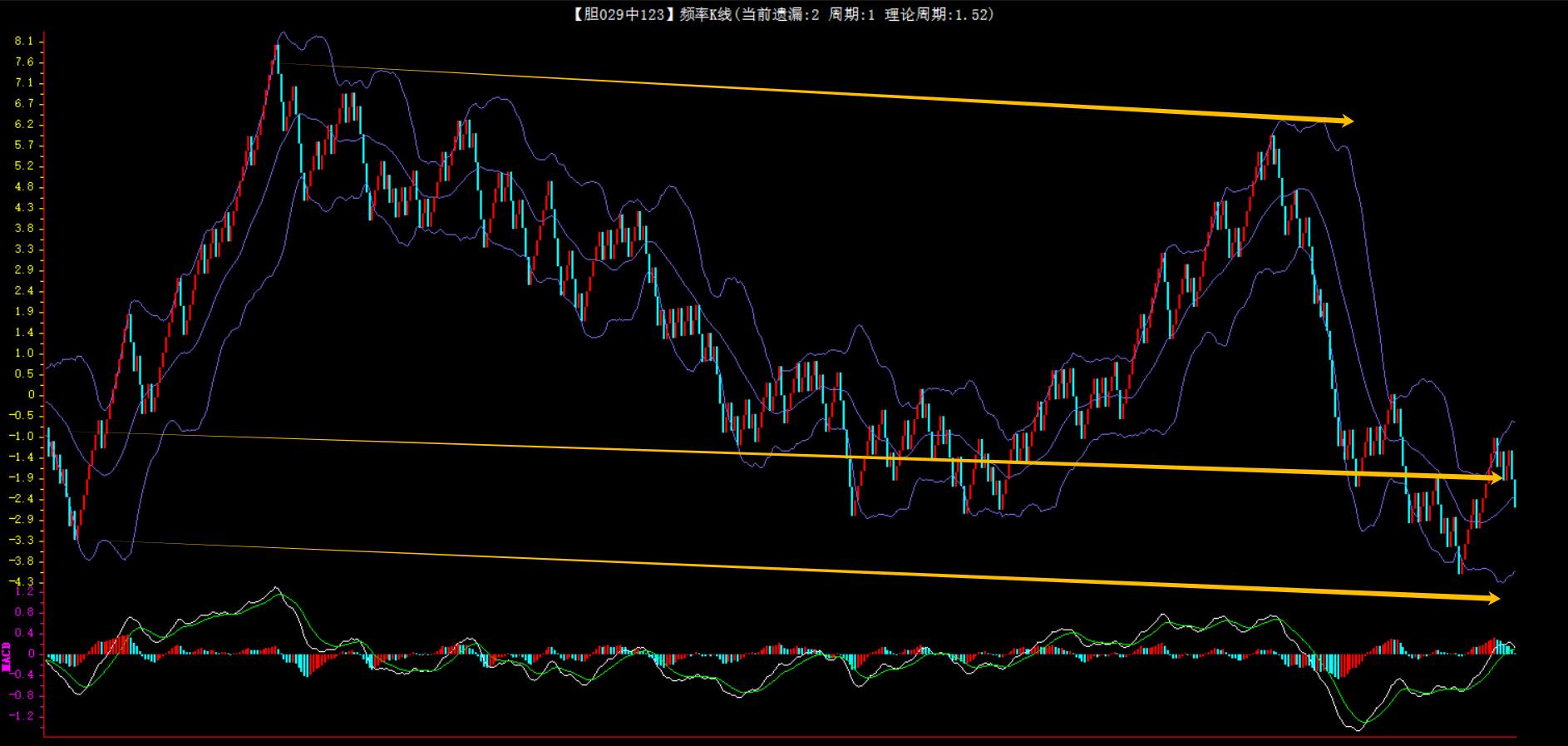Click the 理论周期:1.52 text in title
The height and width of the screenshot is (746, 1568).
[938, 14]
